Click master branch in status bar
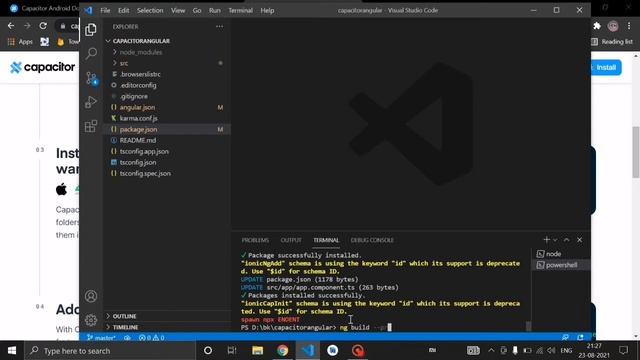The height and width of the screenshot is (360, 640). click(101, 338)
